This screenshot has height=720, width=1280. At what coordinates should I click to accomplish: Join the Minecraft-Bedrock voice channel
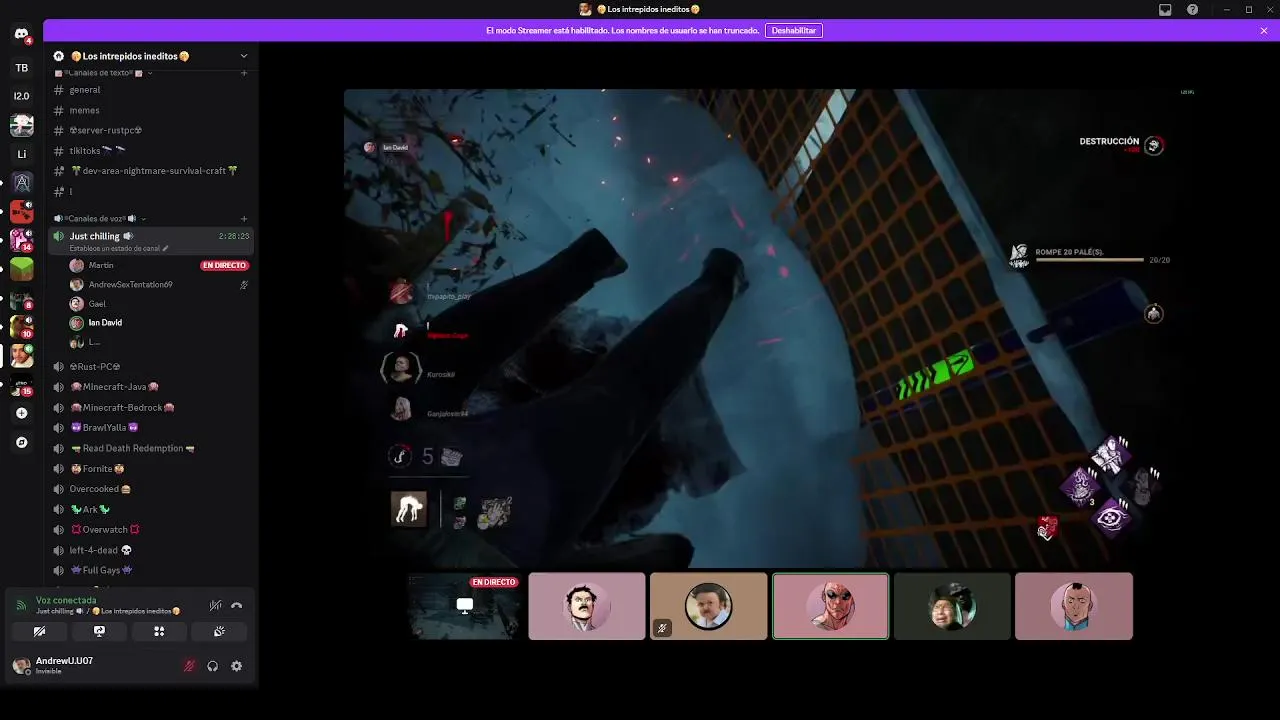tap(150, 408)
